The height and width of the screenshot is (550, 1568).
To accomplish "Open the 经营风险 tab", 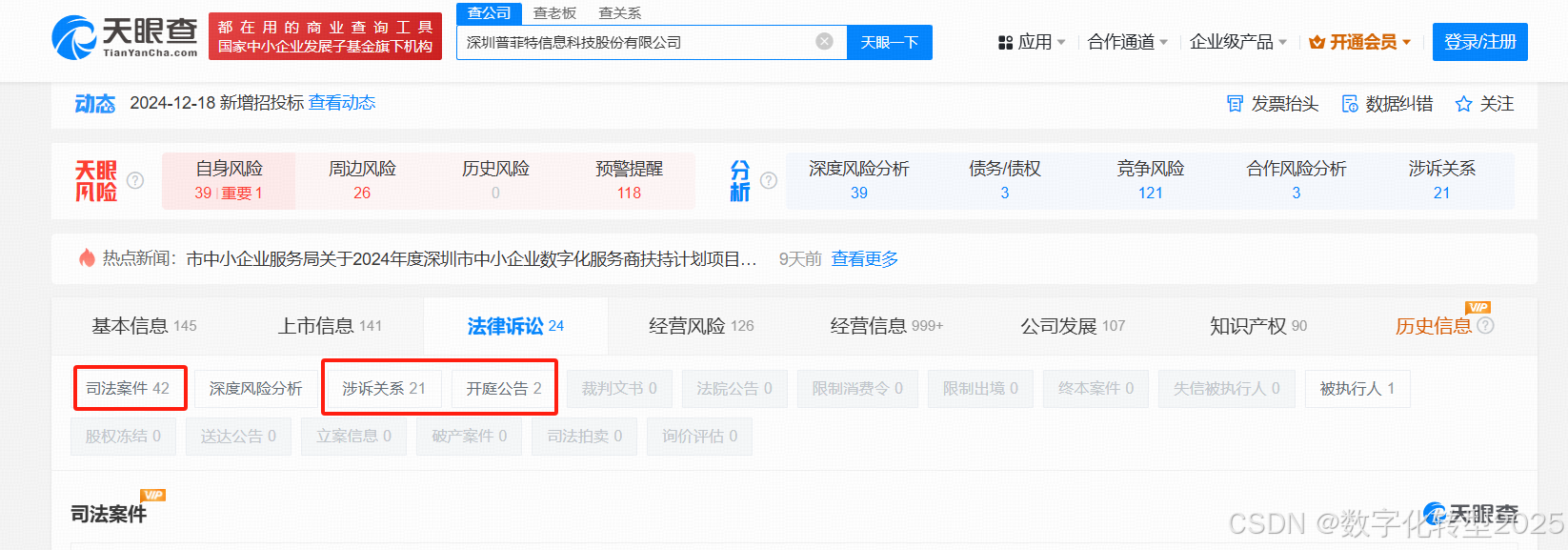I will (x=701, y=326).
